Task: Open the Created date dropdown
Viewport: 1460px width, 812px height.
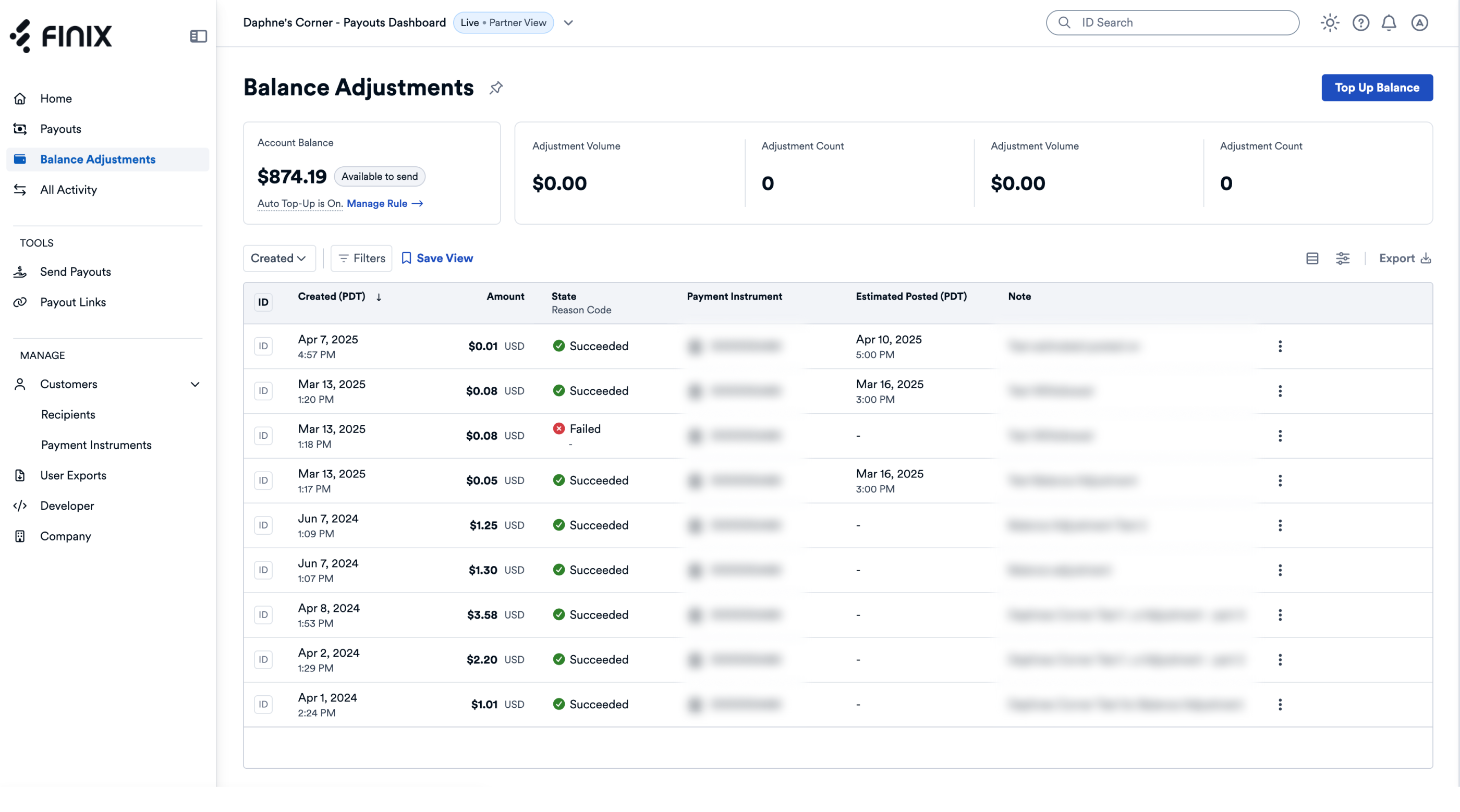Action: click(x=279, y=259)
